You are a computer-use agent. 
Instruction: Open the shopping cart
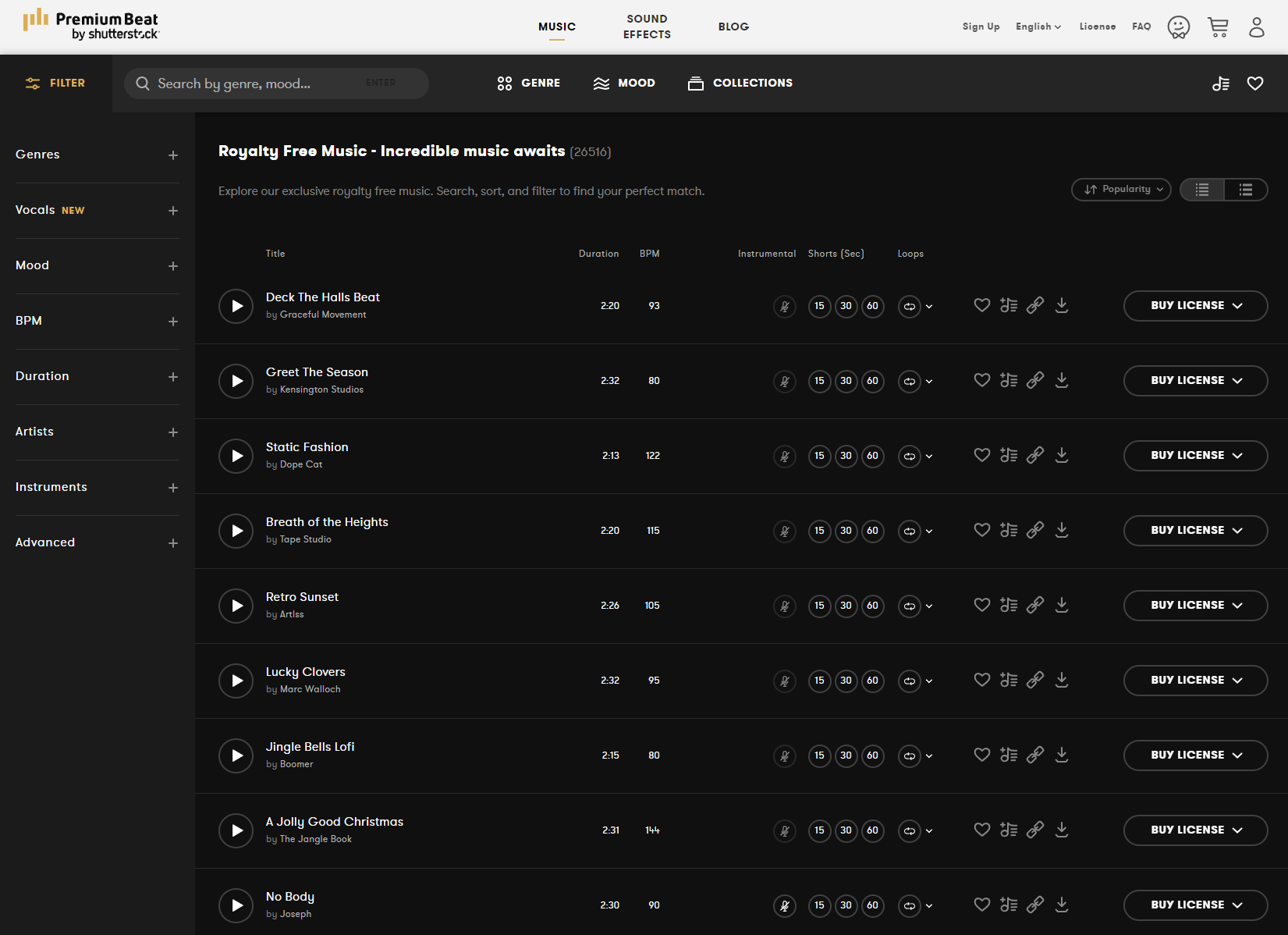pos(1218,27)
